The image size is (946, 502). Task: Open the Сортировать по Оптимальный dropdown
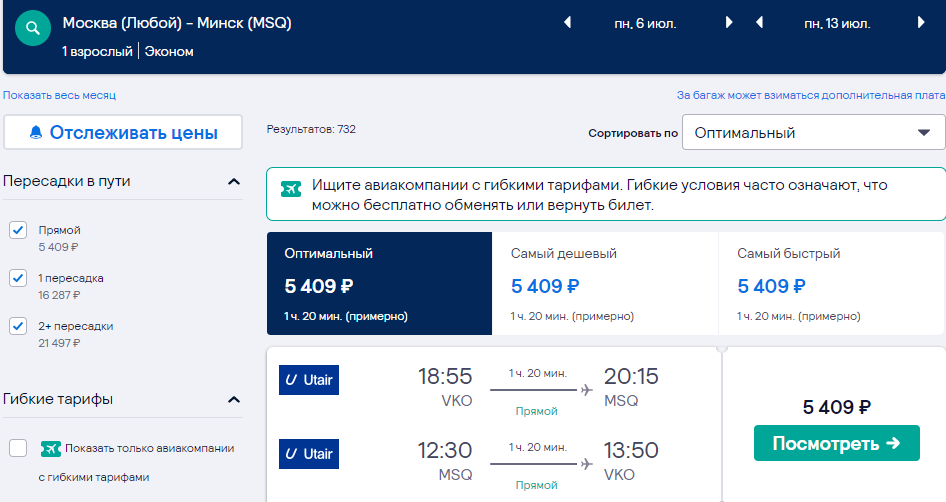[813, 132]
